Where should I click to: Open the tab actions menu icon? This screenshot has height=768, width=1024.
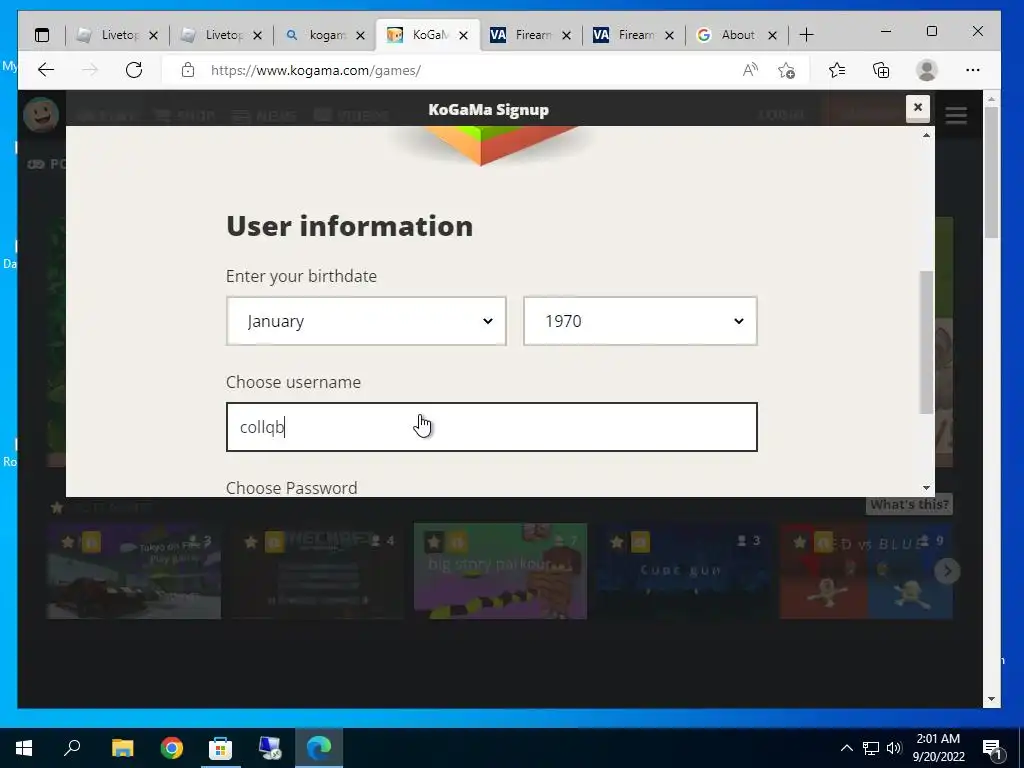coord(42,35)
